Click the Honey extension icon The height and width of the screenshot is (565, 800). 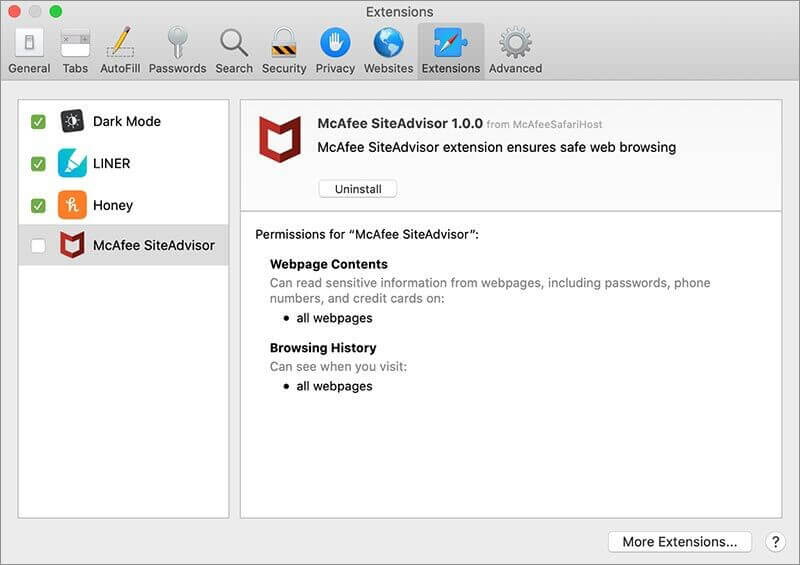pyautogui.click(x=72, y=205)
